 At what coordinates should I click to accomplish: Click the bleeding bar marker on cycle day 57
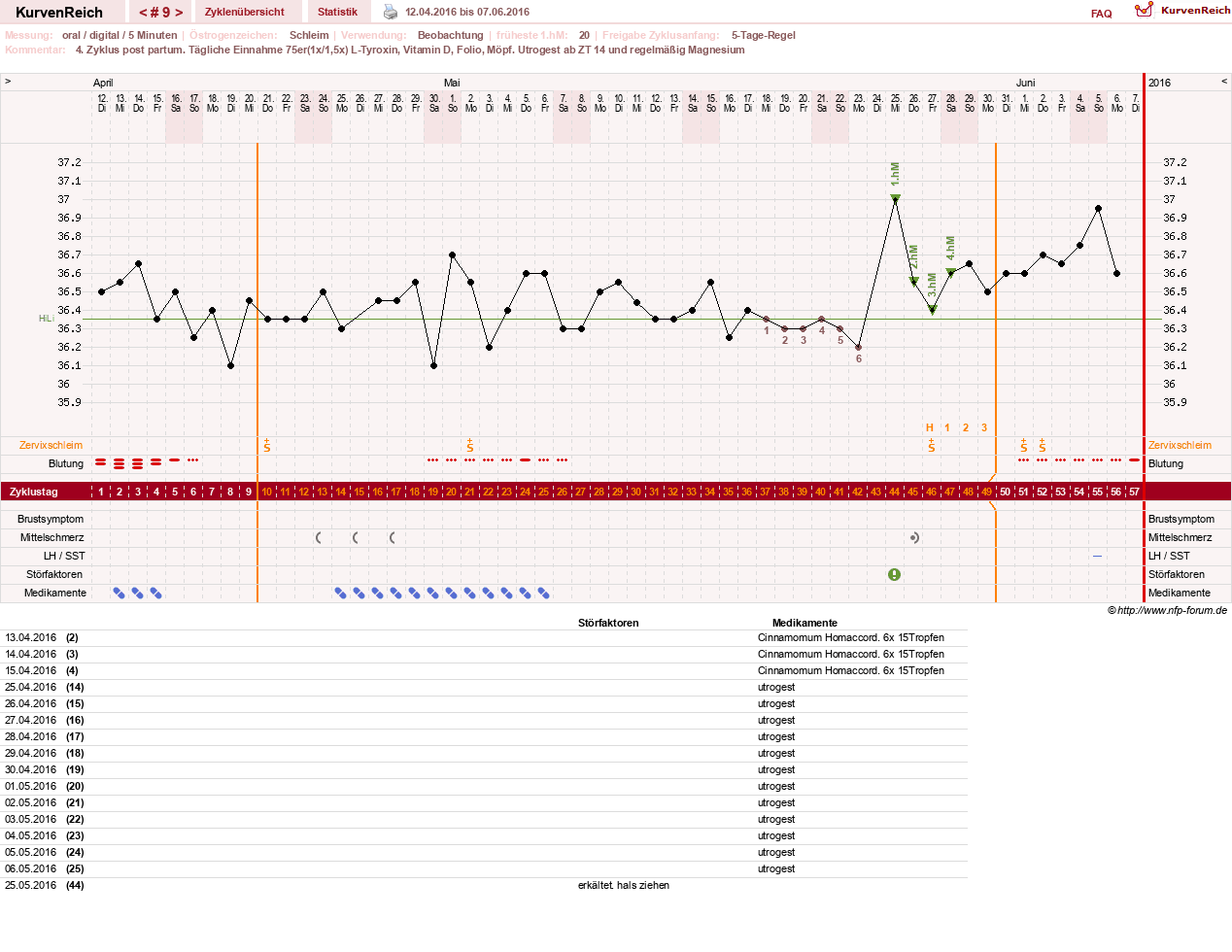(x=1135, y=460)
